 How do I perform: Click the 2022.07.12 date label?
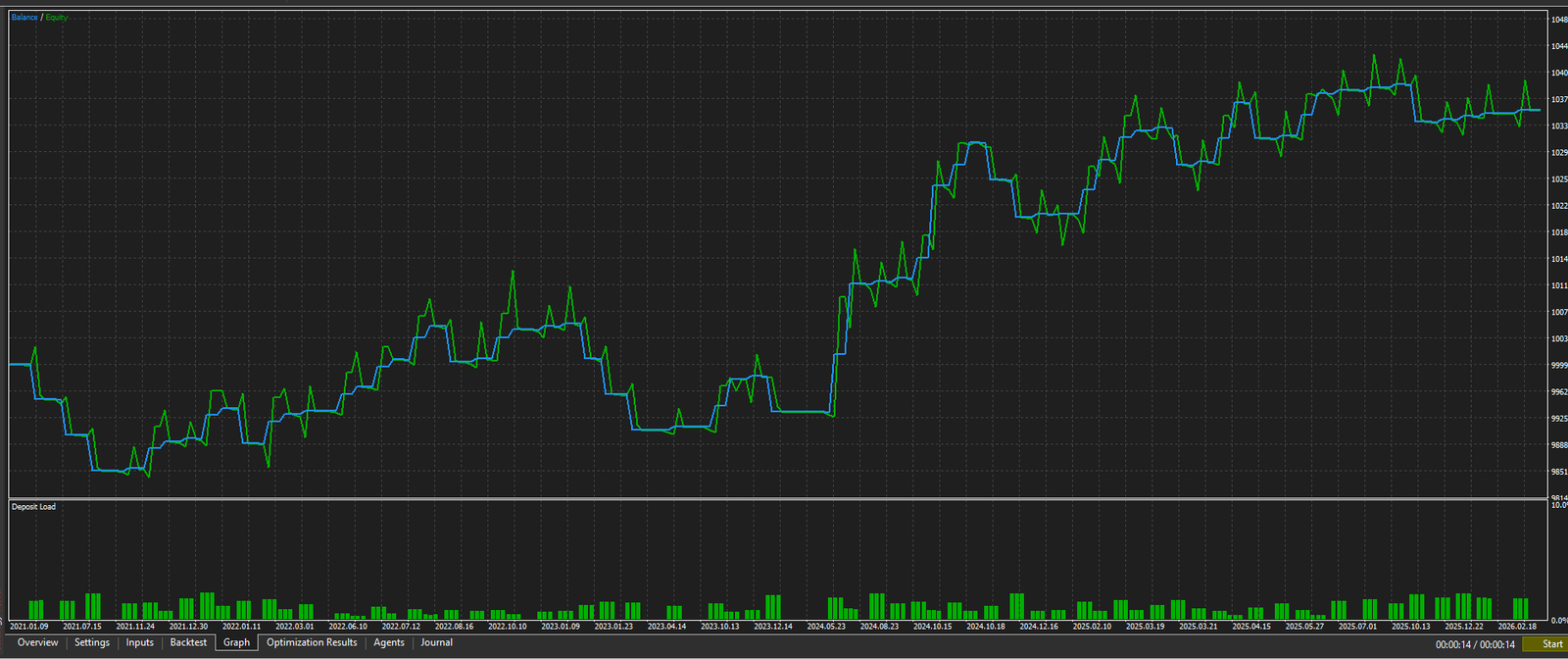click(x=401, y=626)
